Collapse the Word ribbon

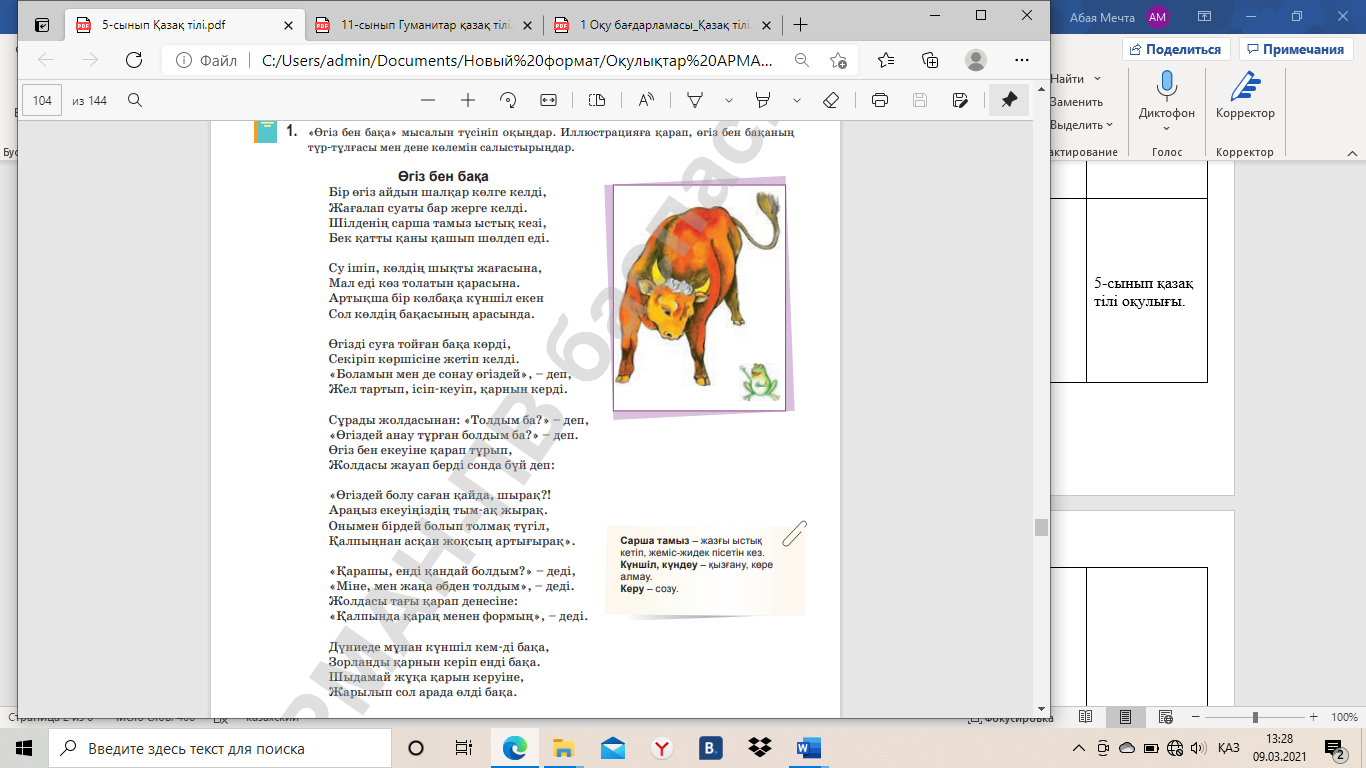1350,152
